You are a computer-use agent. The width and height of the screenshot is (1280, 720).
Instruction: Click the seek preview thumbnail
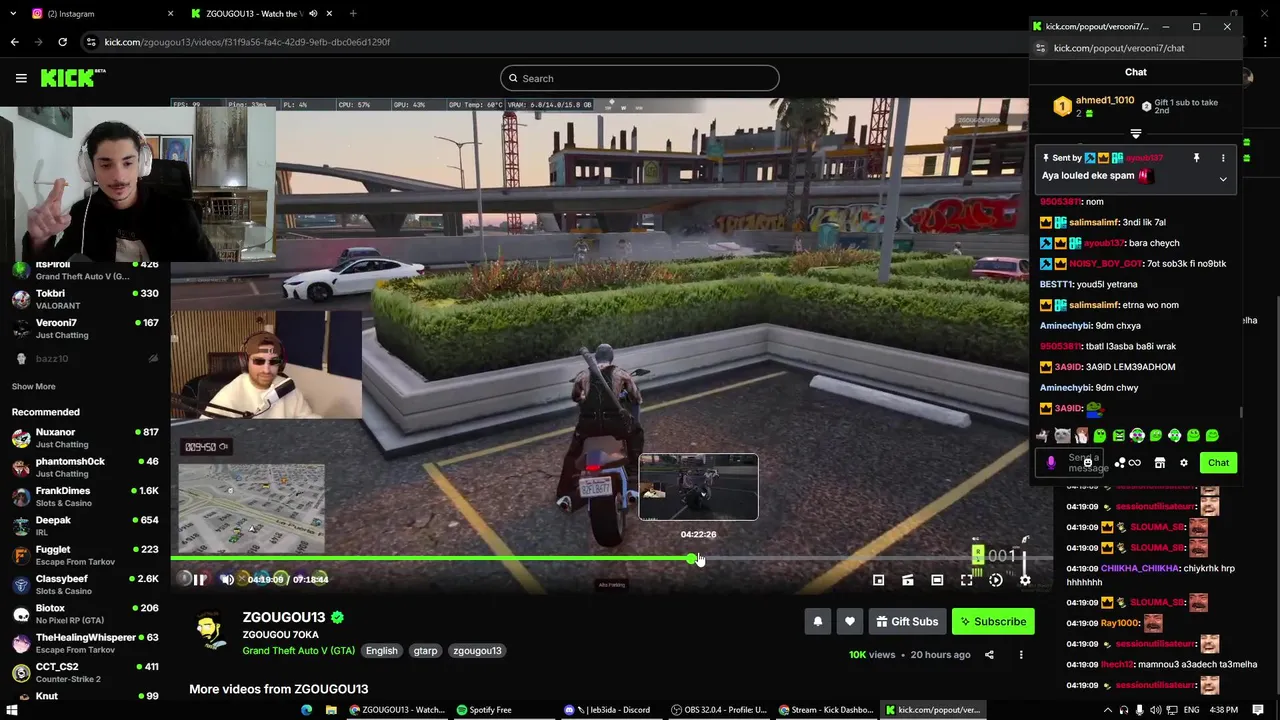[698, 487]
